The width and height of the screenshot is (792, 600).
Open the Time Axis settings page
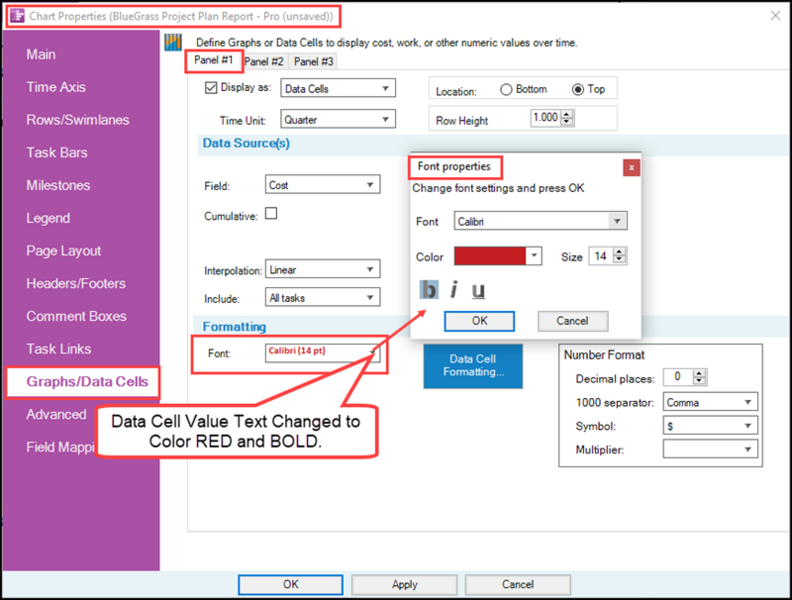(x=56, y=87)
